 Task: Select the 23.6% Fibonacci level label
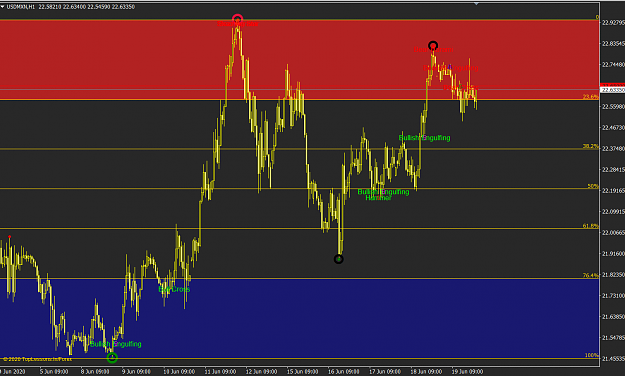tap(590, 96)
